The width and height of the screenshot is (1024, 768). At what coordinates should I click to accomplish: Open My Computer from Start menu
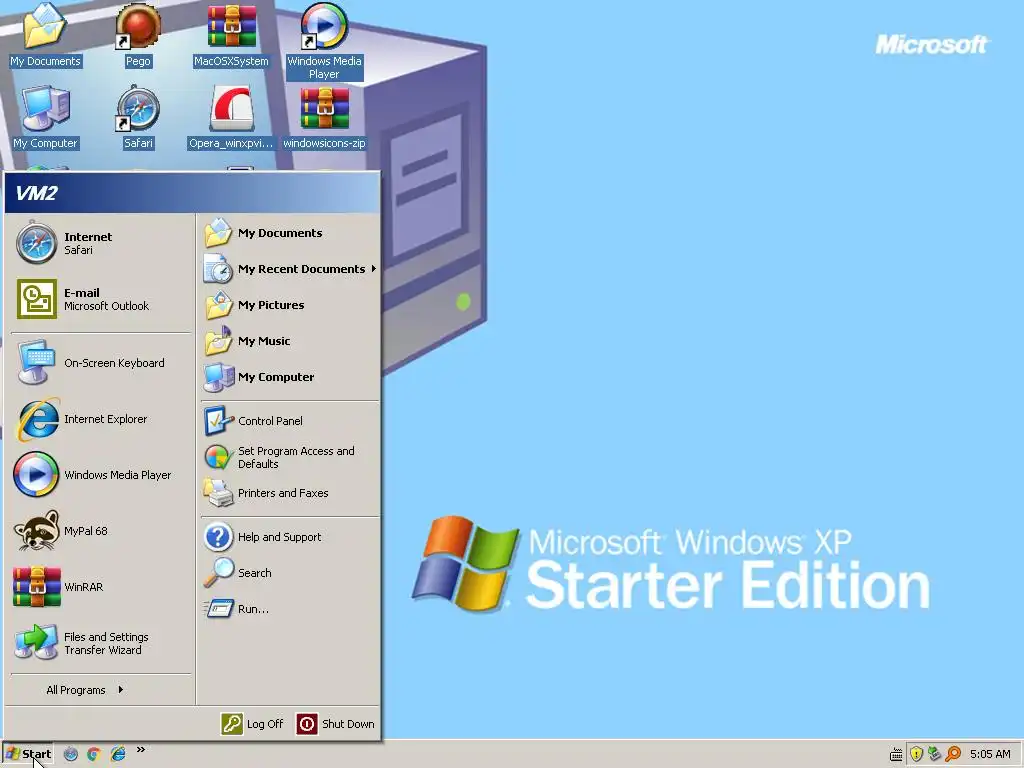289,377
